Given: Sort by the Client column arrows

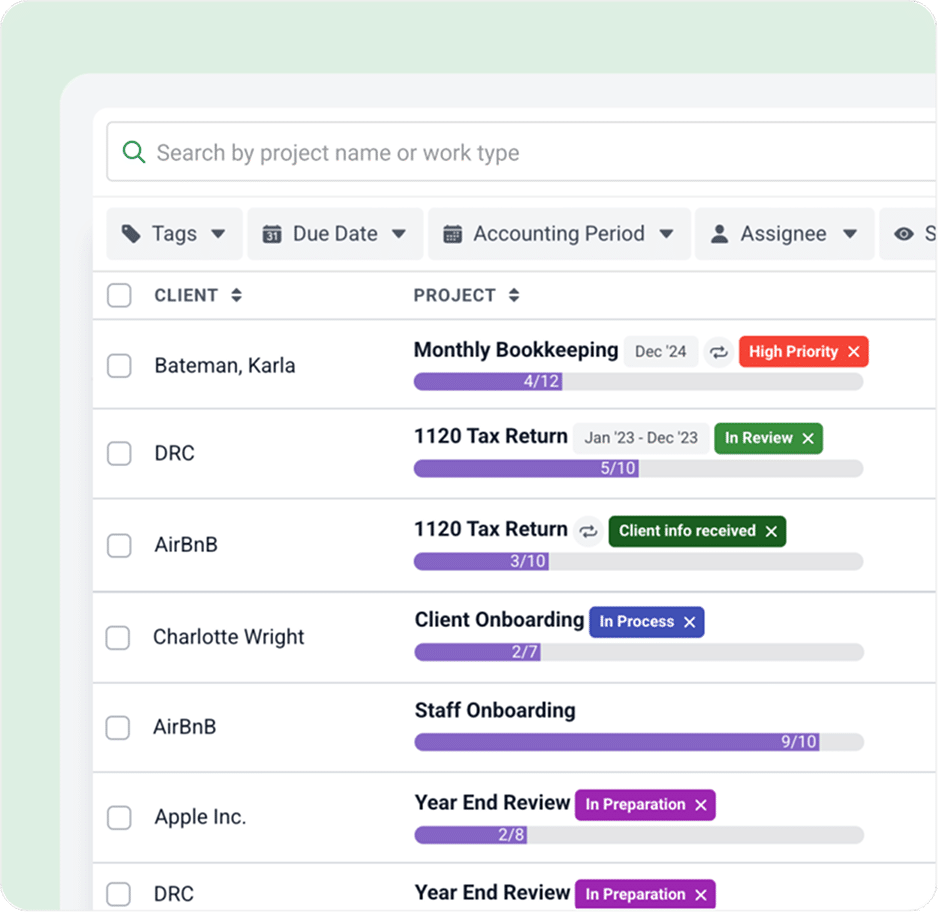Looking at the screenshot, I should [237, 295].
